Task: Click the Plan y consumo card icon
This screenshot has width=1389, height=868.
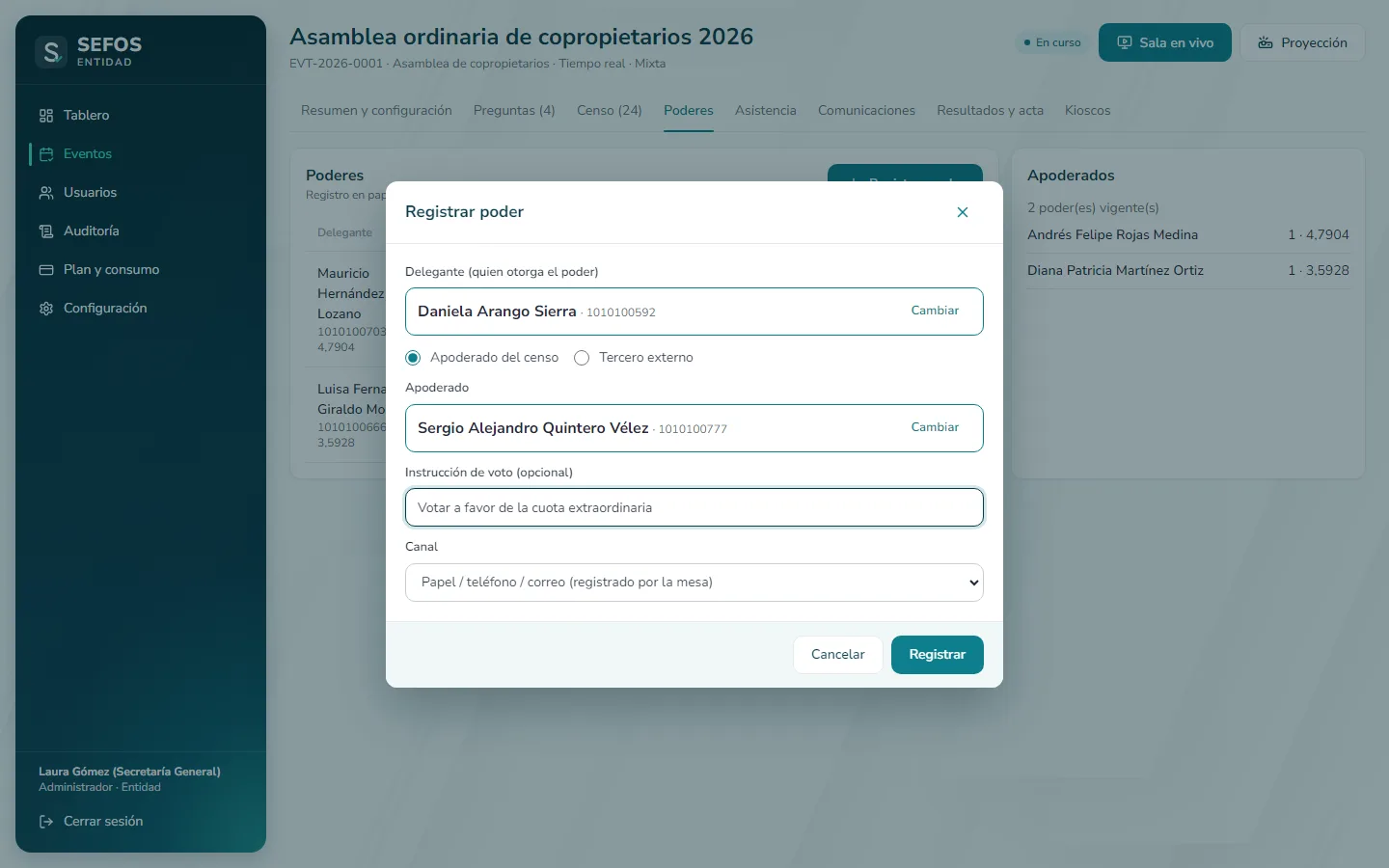Action: coord(46,270)
